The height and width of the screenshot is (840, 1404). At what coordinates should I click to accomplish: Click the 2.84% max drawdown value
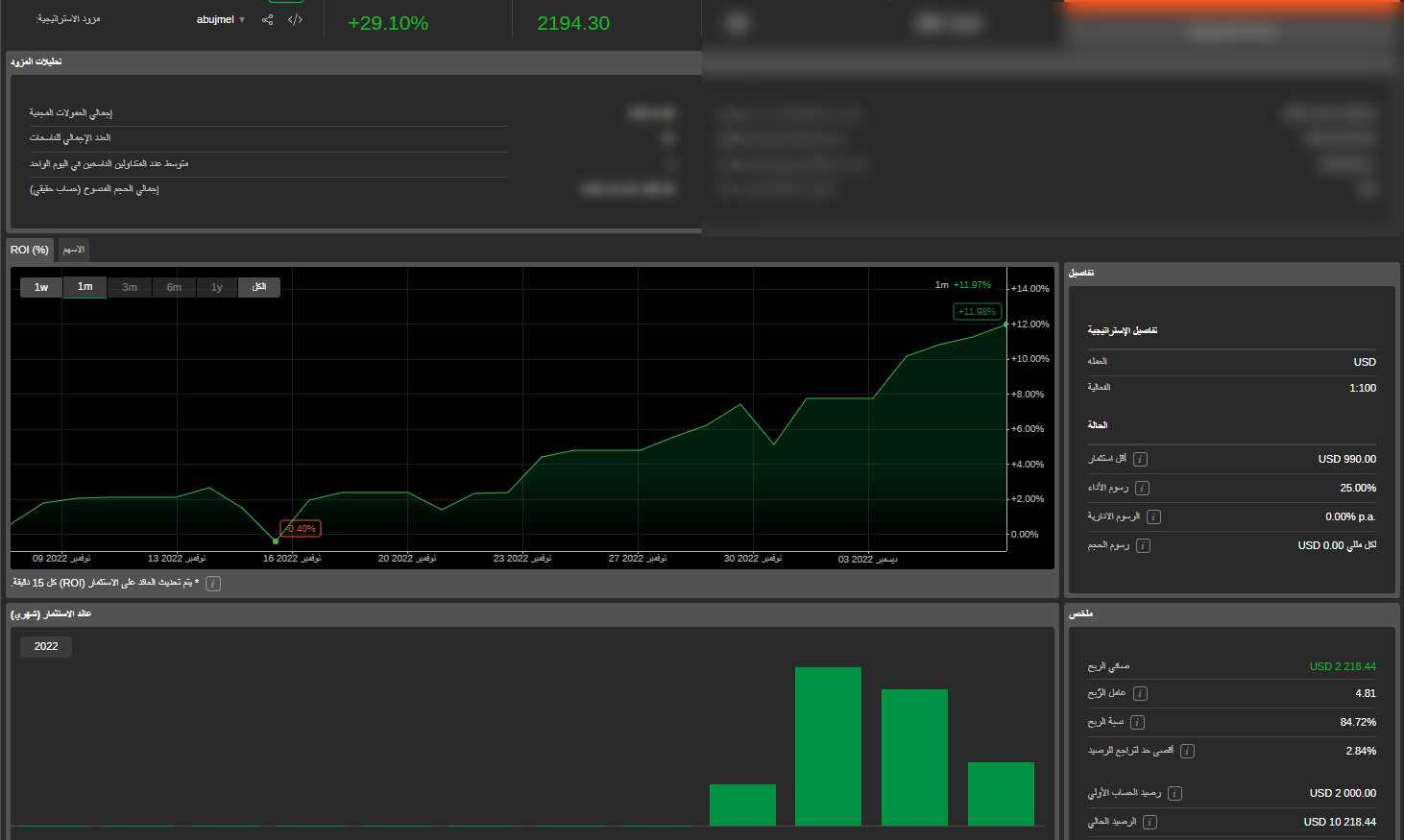point(1361,751)
